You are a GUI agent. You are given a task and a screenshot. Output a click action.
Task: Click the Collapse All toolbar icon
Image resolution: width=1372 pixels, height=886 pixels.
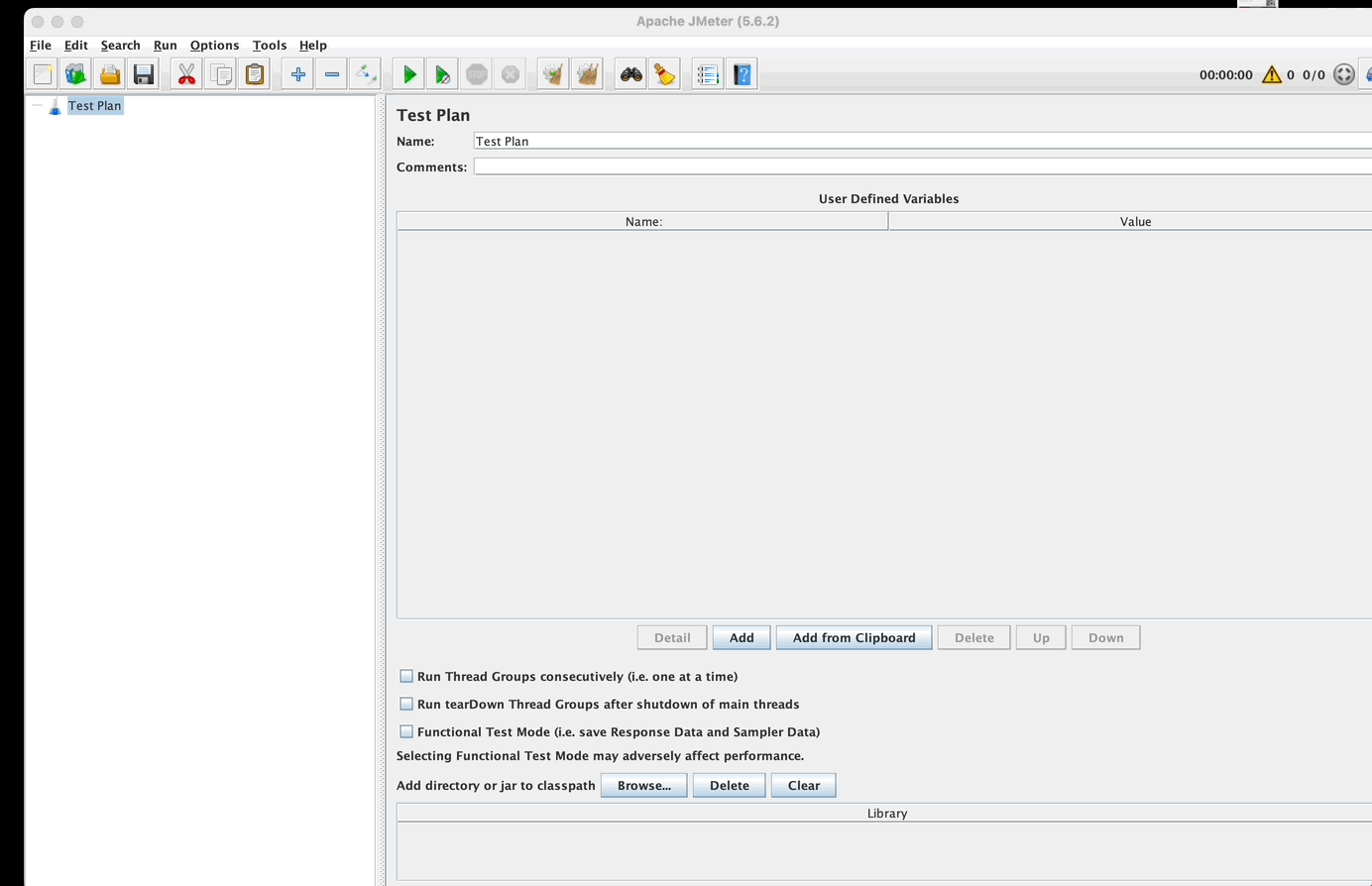[331, 73]
